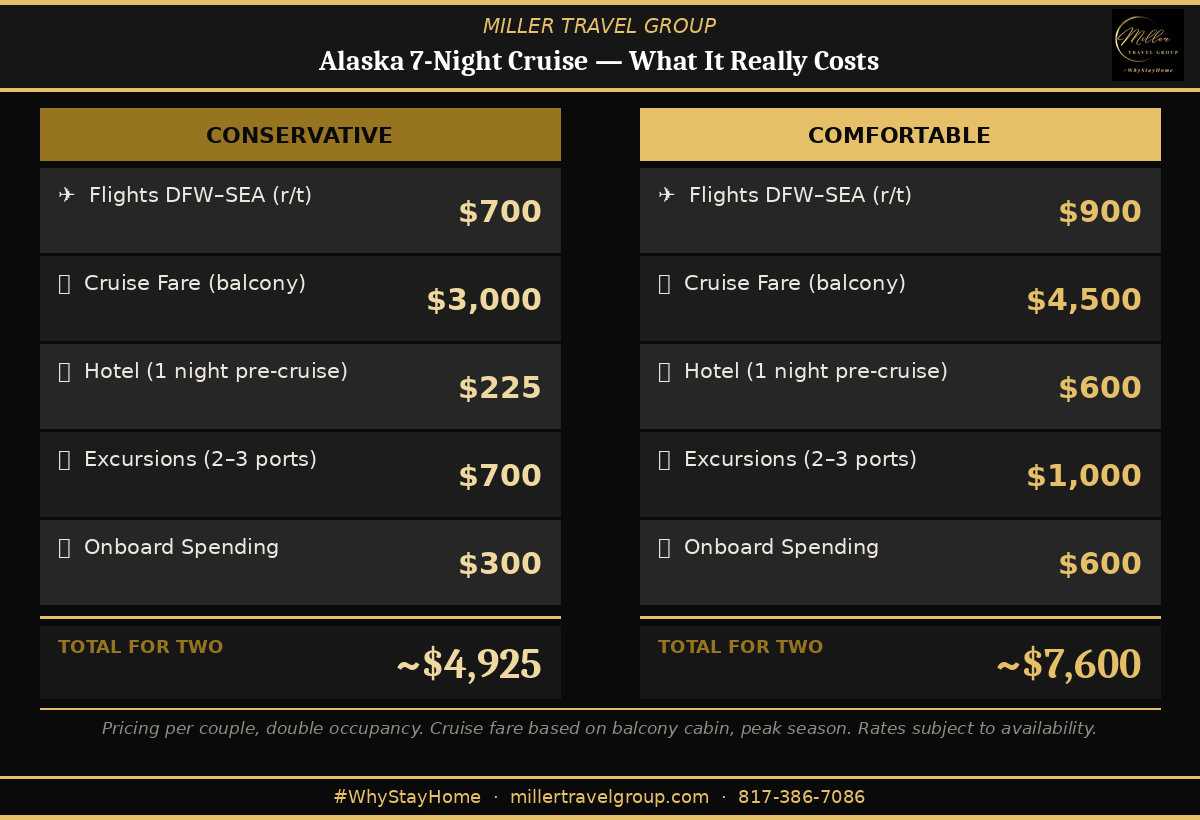Select the COMFORTABLE column header
The image size is (1200, 820).
tap(900, 135)
